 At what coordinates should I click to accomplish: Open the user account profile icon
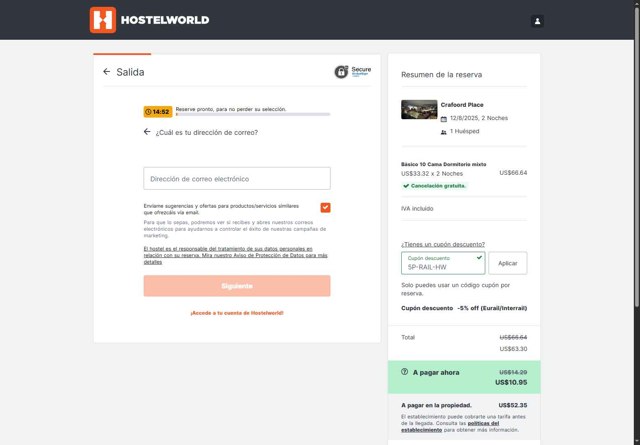(537, 21)
